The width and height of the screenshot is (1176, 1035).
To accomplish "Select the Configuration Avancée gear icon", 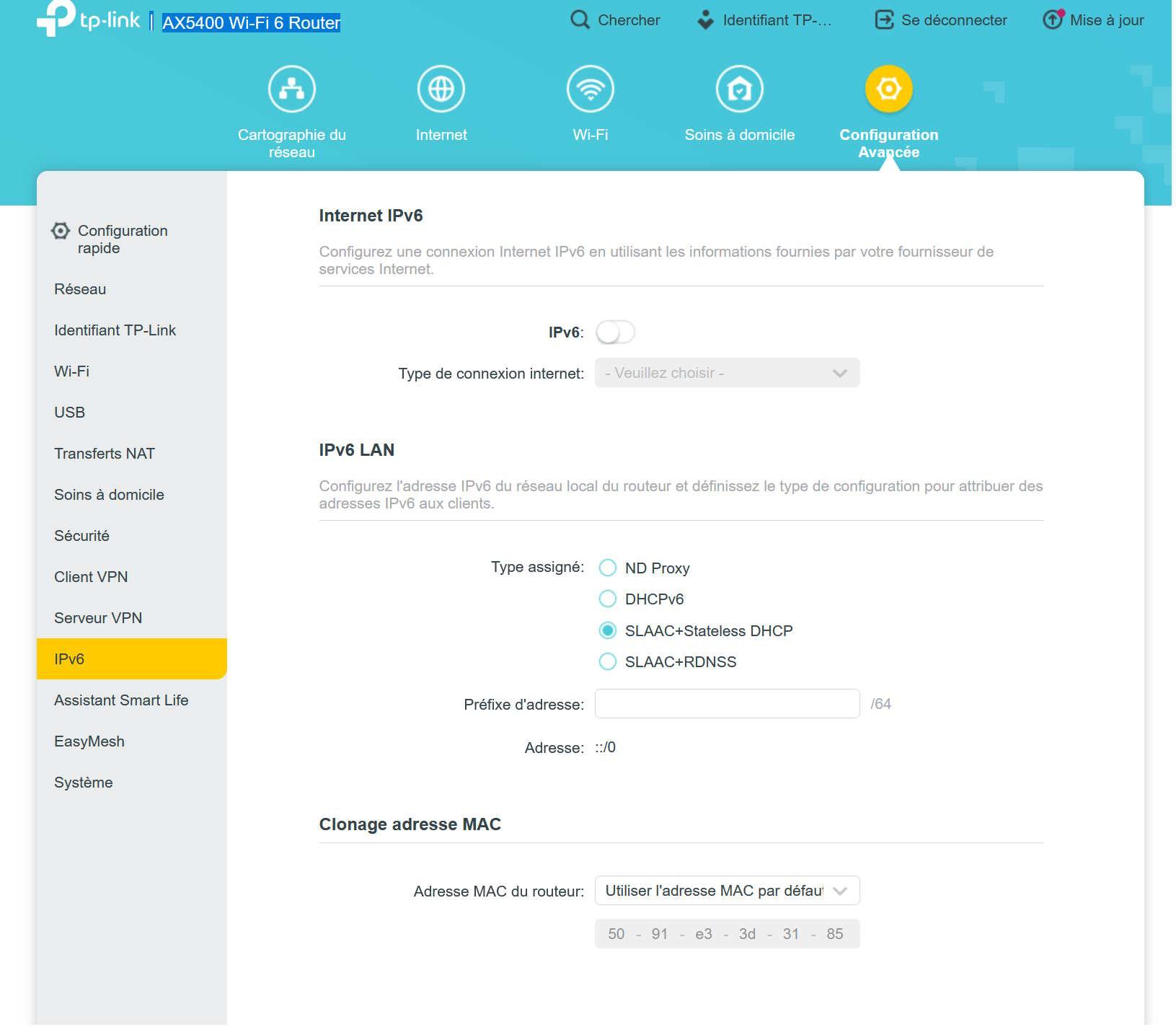I will click(x=888, y=89).
